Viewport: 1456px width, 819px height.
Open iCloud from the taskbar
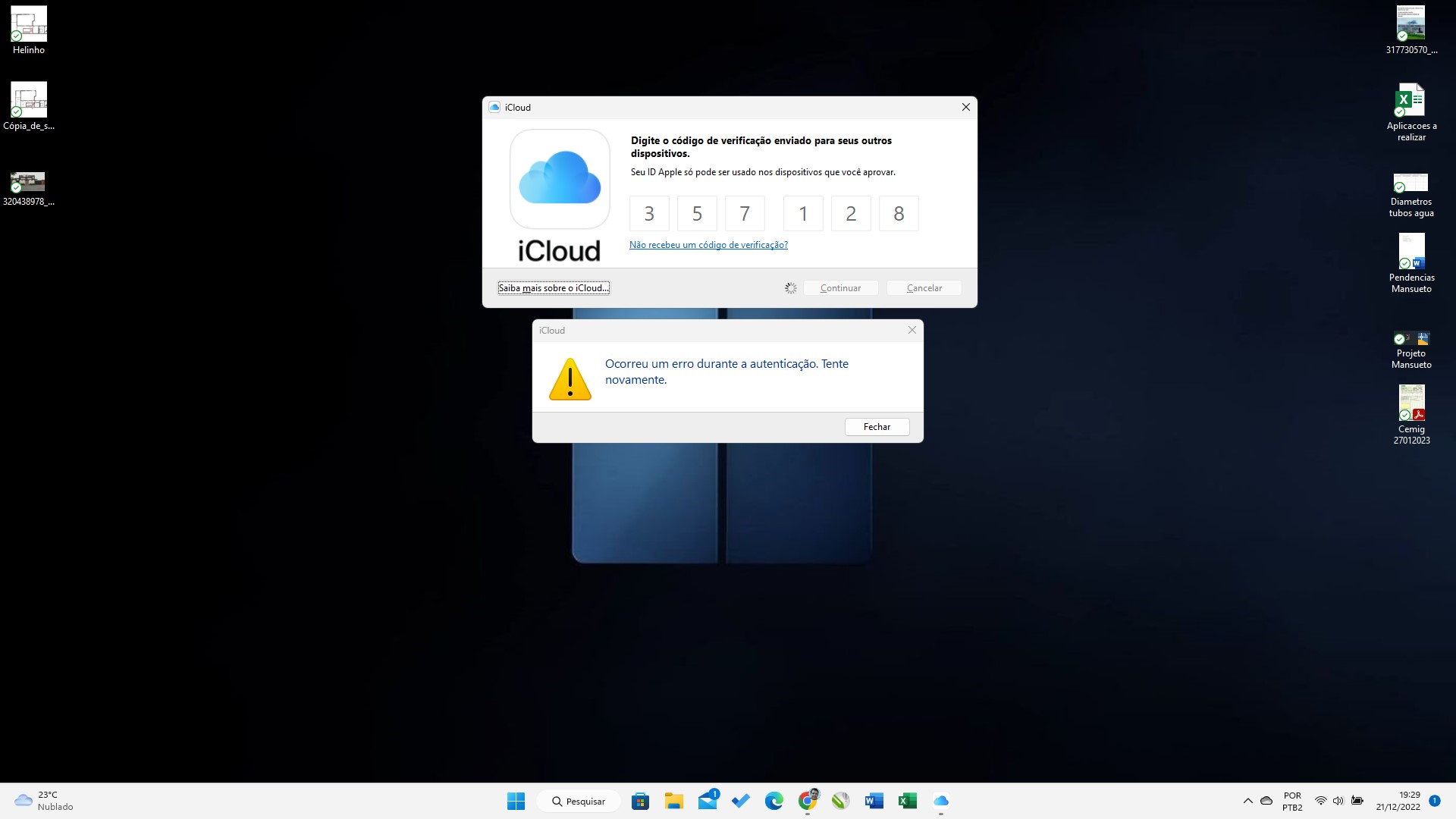941,801
